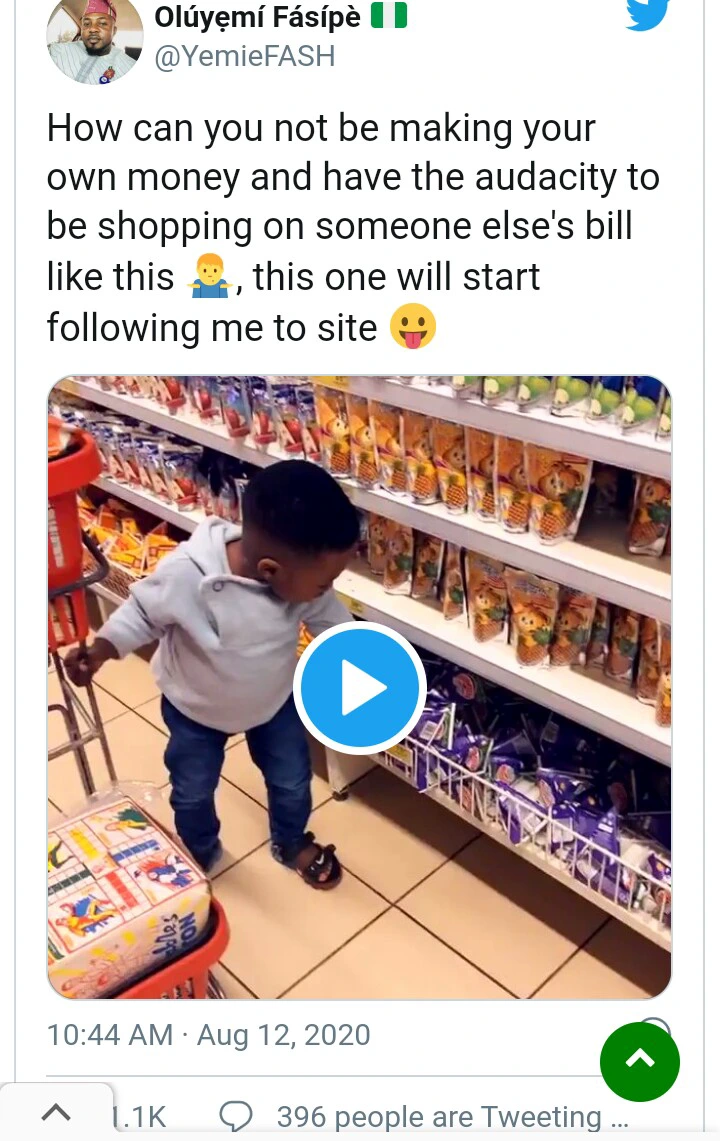
Task: Open the 396 people are Tweeting link
Action: [x=451, y=1116]
